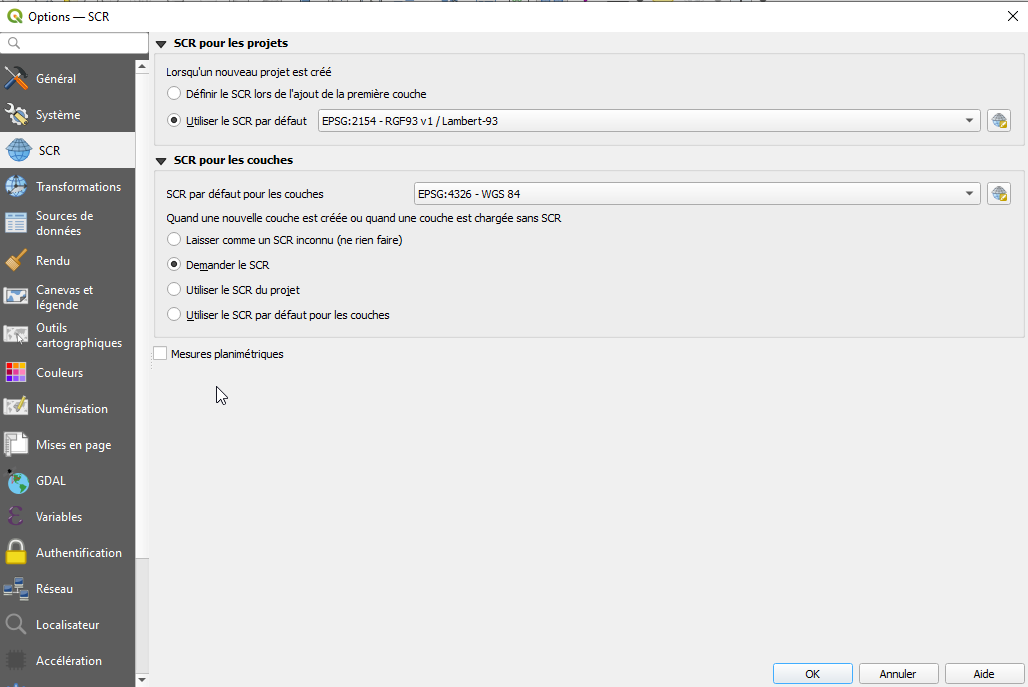Collapse the SCR pour les projets section

tap(160, 43)
